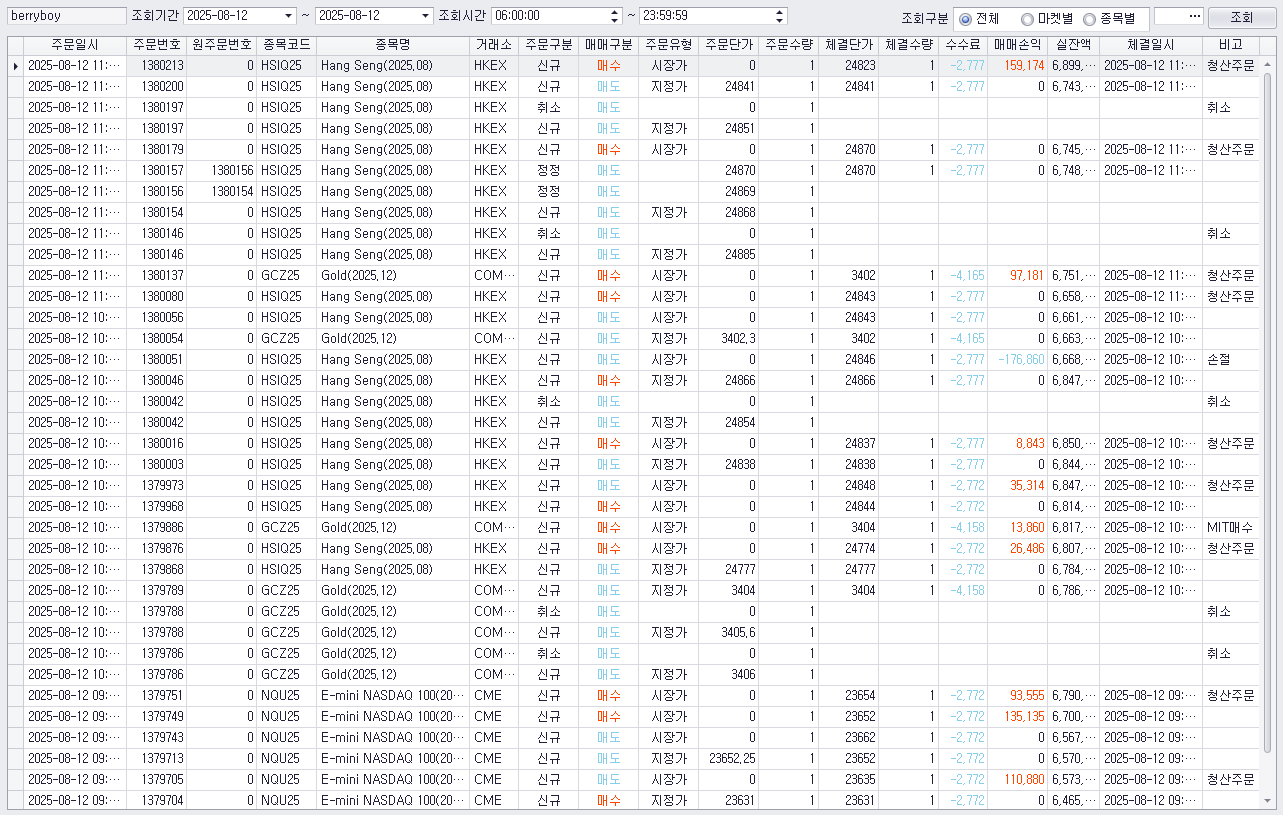Click the 종목코드 column header
The height and width of the screenshot is (815, 1283).
[x=286, y=45]
